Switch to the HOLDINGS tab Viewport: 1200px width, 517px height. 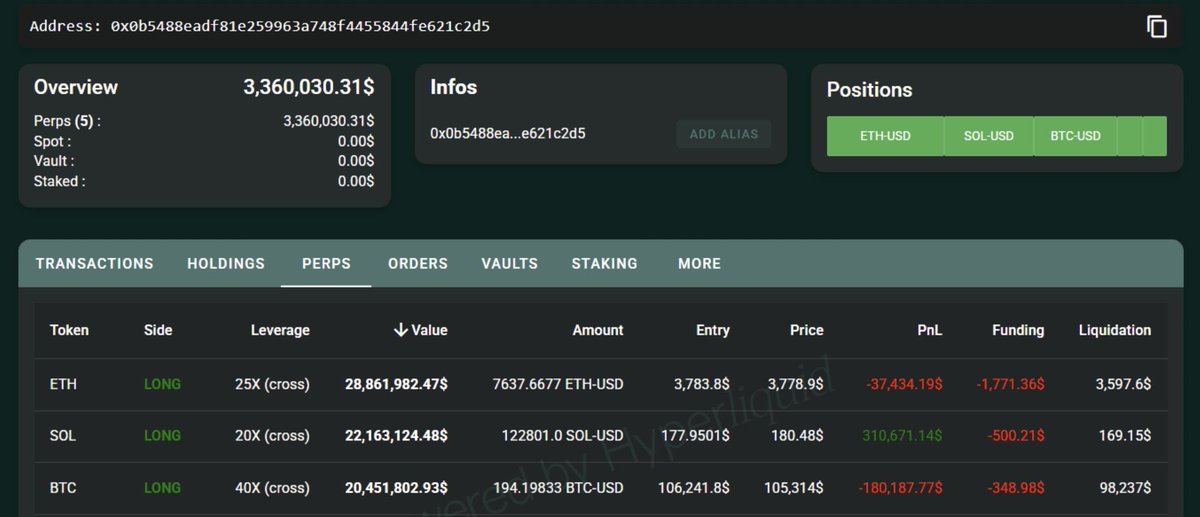click(226, 264)
